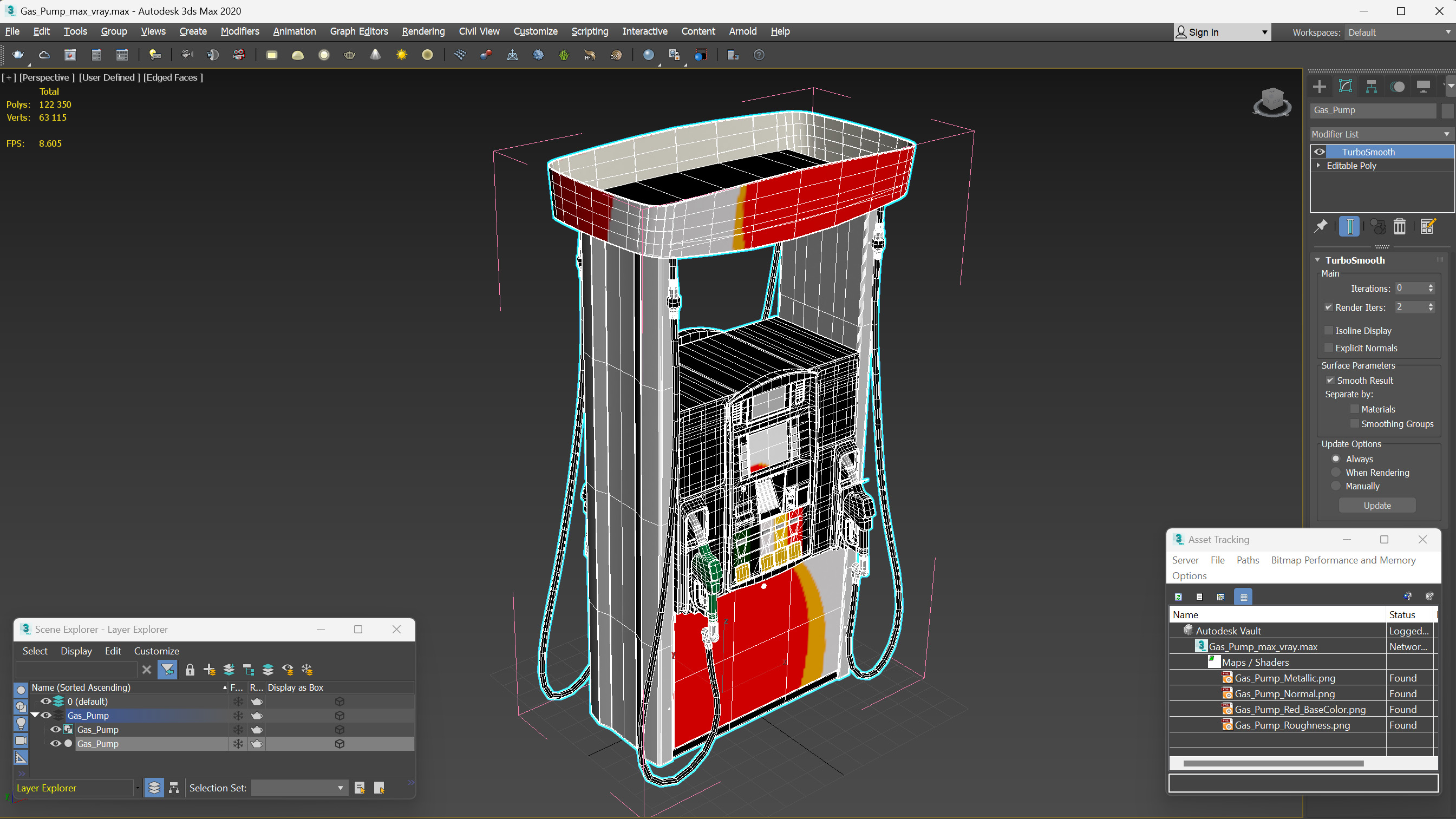This screenshot has height=819, width=1456.
Task: Click the blue sphere material icon
Action: pyautogui.click(x=649, y=55)
